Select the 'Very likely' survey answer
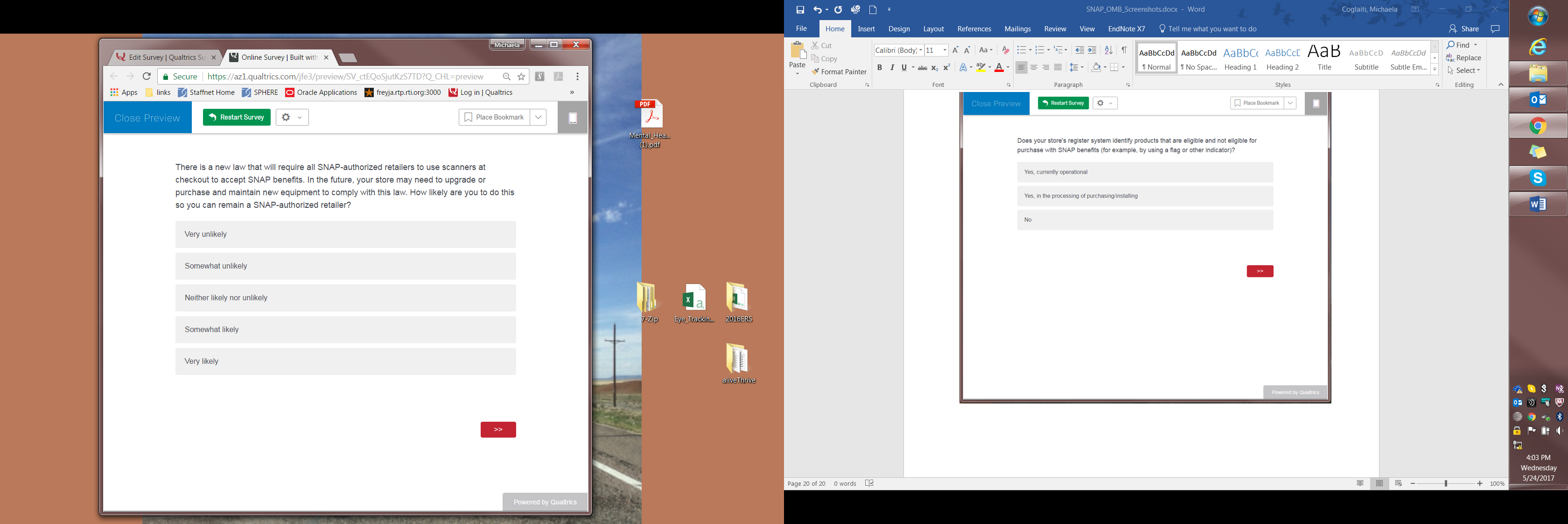This screenshot has height=524, width=1568. point(345,361)
